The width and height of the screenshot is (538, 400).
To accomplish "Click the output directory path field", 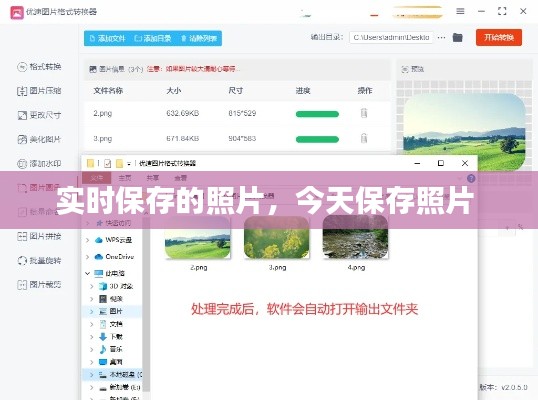I will pos(391,37).
